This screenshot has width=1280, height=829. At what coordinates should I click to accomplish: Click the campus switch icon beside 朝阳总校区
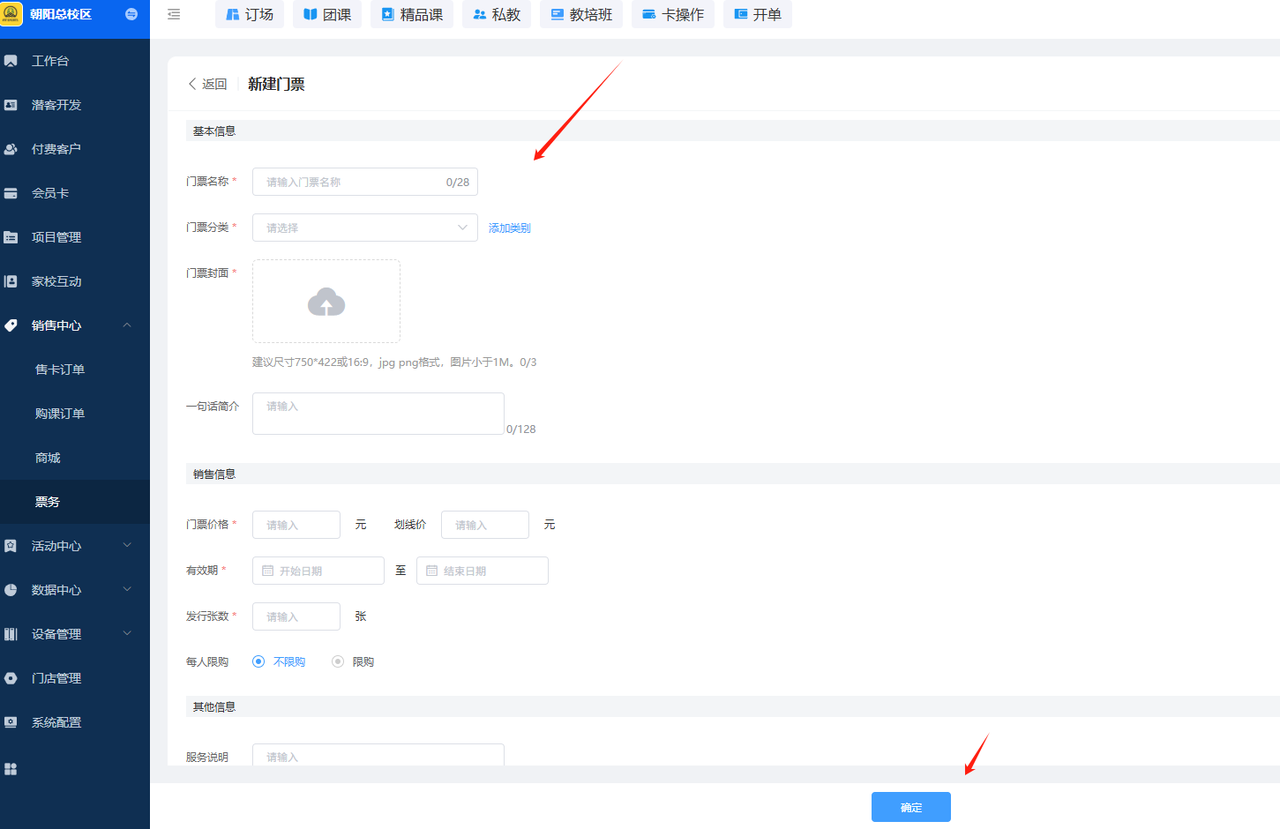point(132,14)
